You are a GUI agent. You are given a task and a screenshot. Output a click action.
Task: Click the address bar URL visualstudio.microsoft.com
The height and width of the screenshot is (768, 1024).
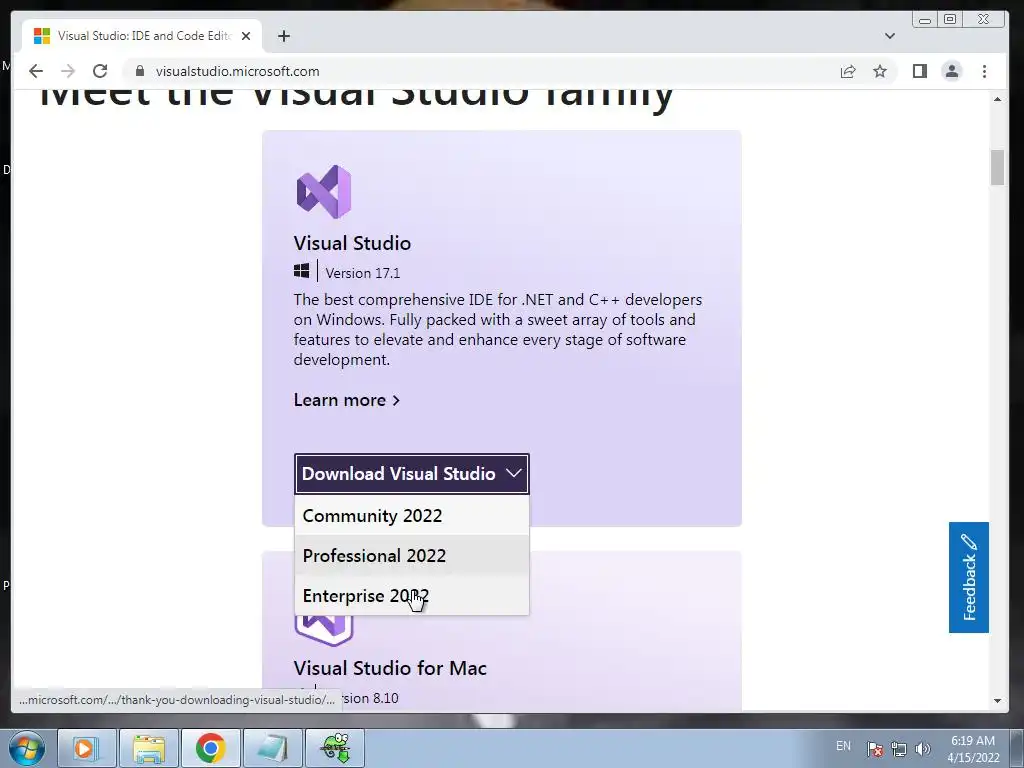pos(237,71)
